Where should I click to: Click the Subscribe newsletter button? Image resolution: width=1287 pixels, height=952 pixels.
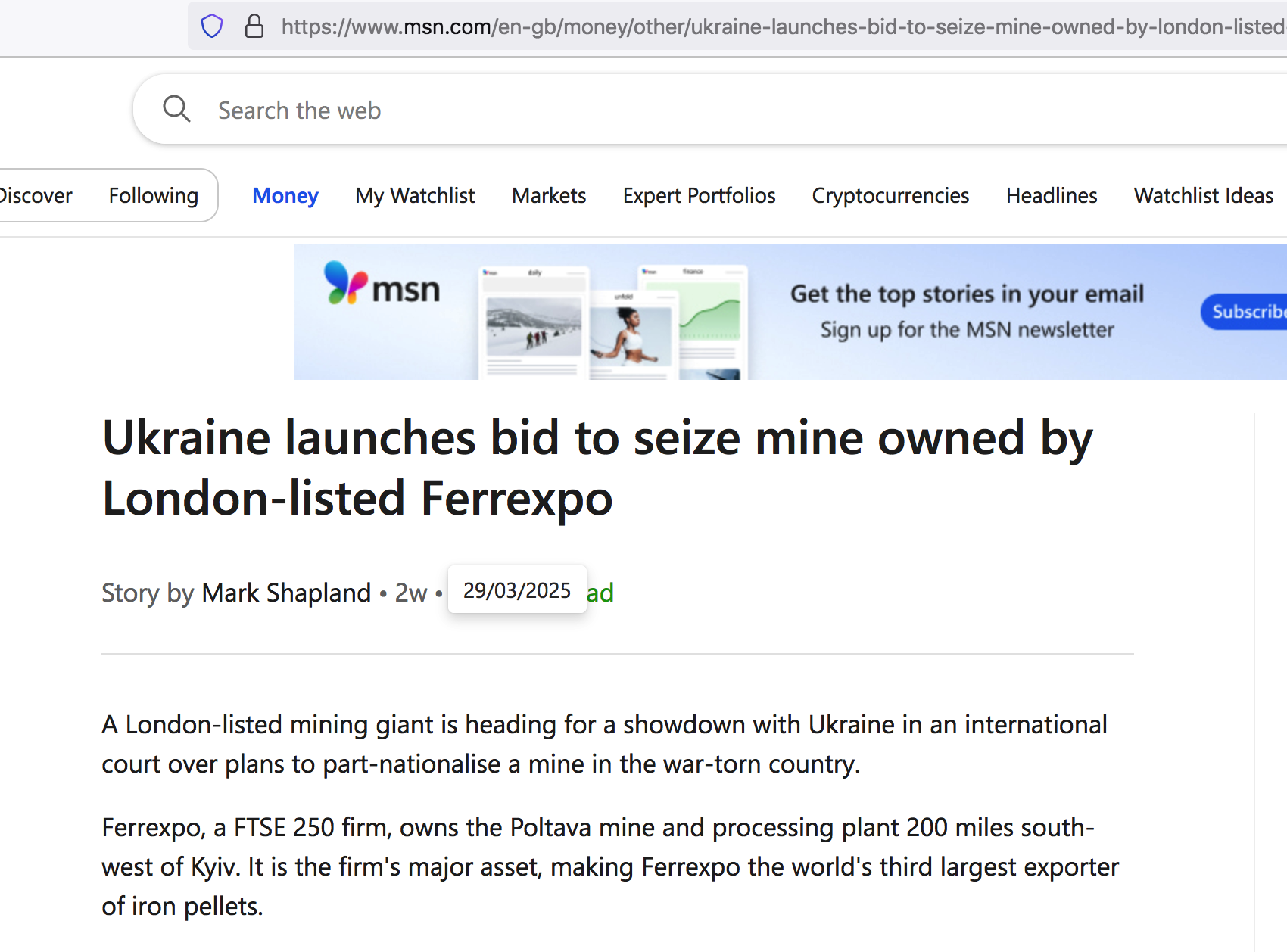[x=1245, y=311]
